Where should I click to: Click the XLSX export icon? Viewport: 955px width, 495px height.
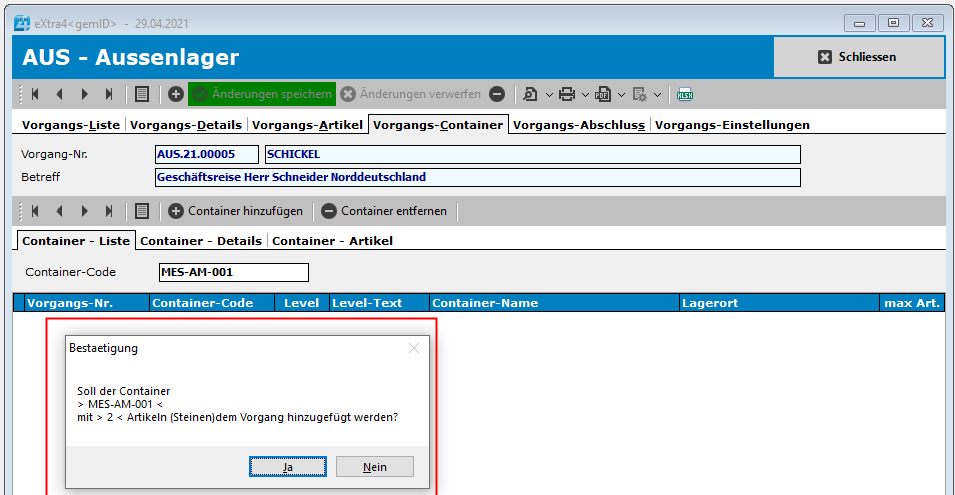[x=685, y=94]
